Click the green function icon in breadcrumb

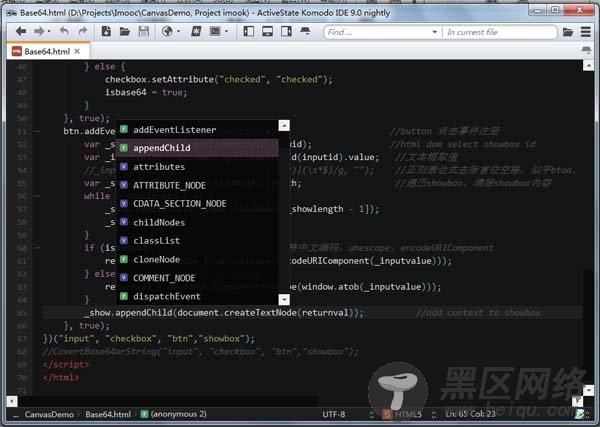(144, 414)
